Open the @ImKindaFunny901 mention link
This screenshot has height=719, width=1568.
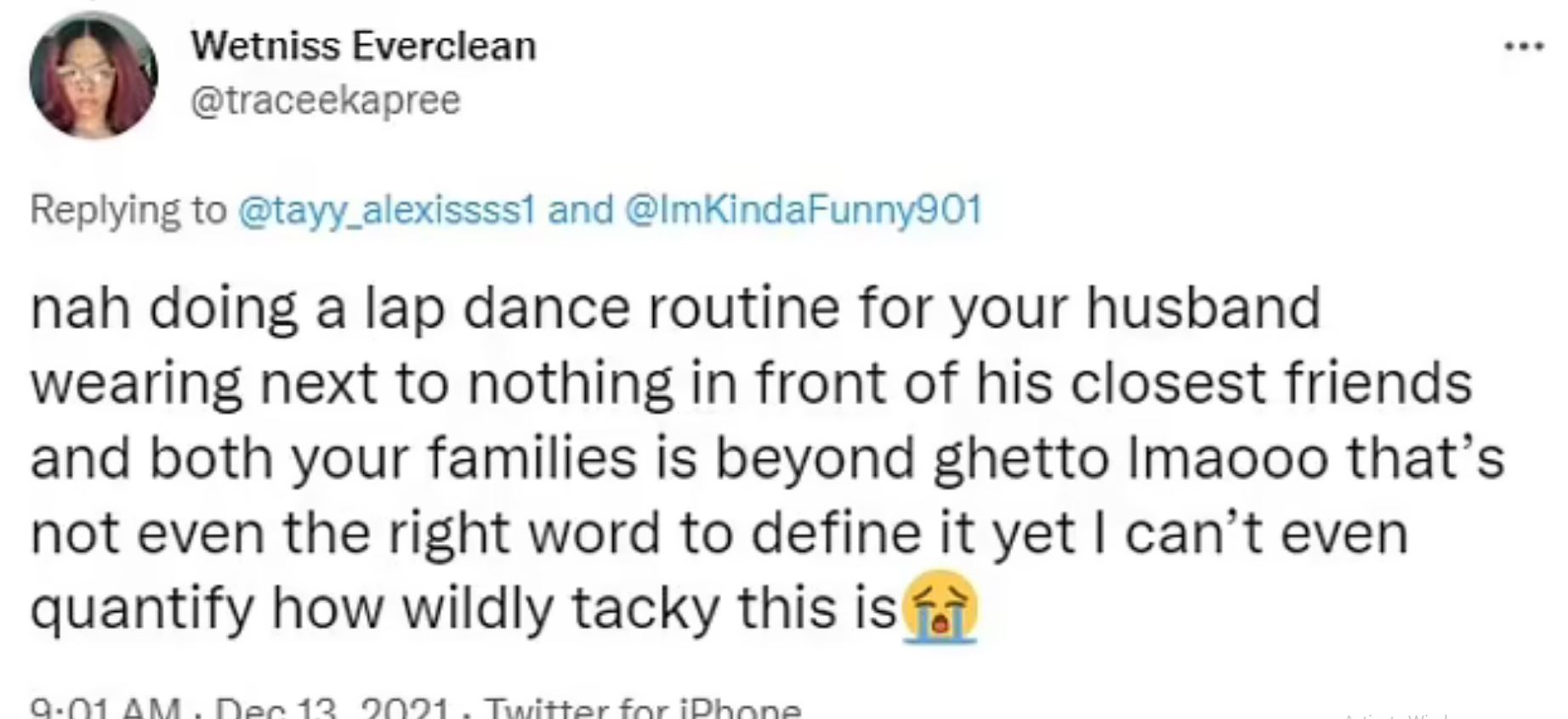[x=804, y=210]
